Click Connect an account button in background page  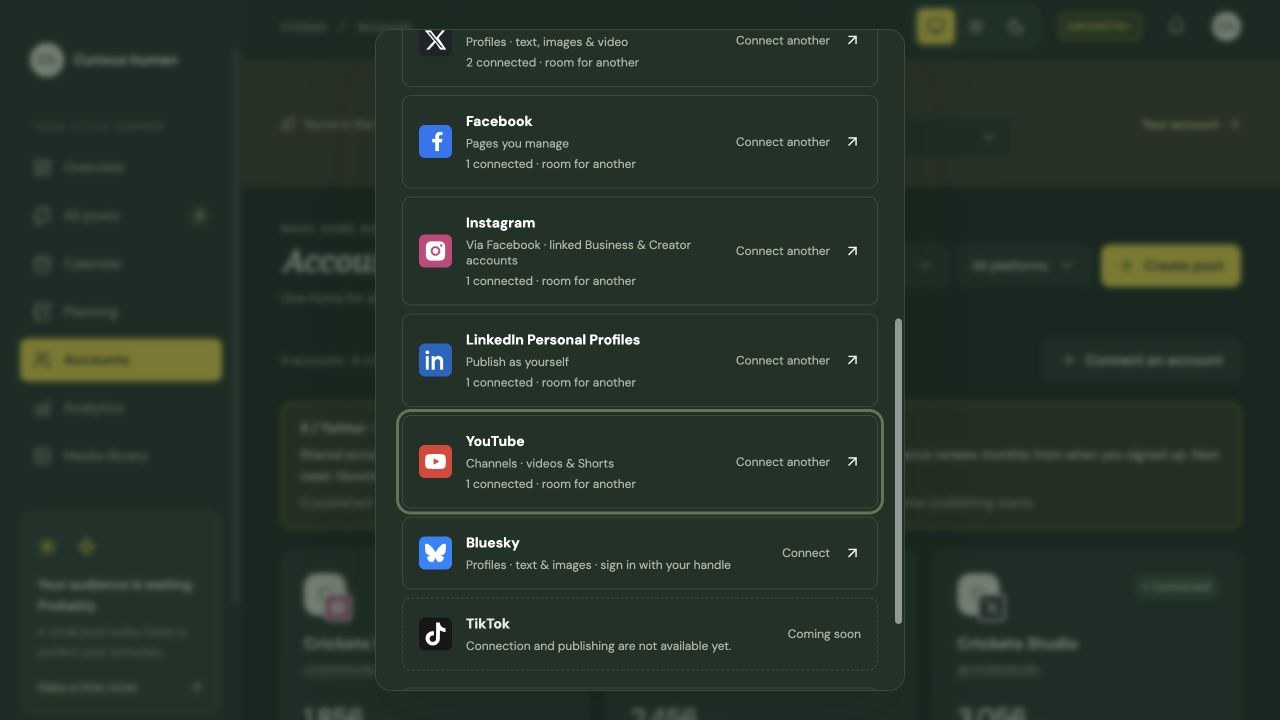click(1142, 360)
